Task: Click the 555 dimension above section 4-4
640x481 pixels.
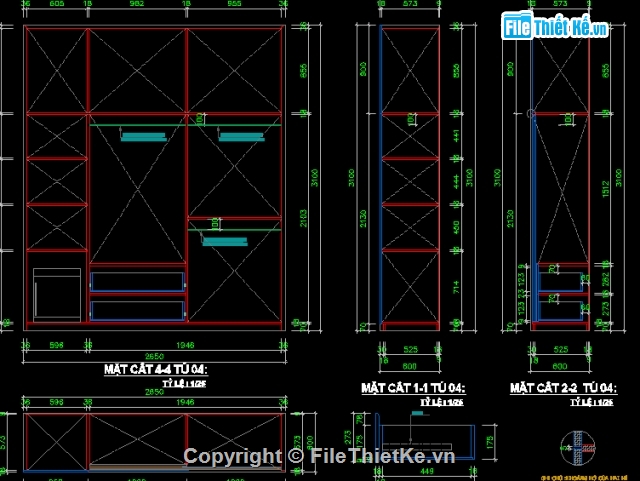Action: 234,4
